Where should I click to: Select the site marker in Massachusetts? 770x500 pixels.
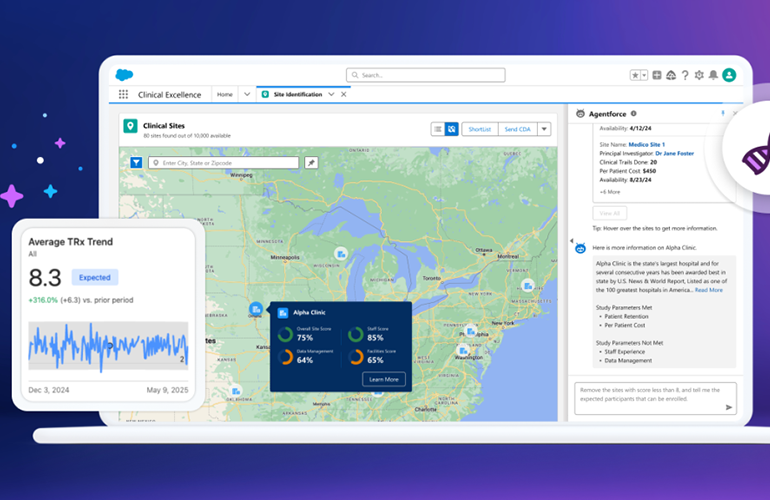point(528,285)
